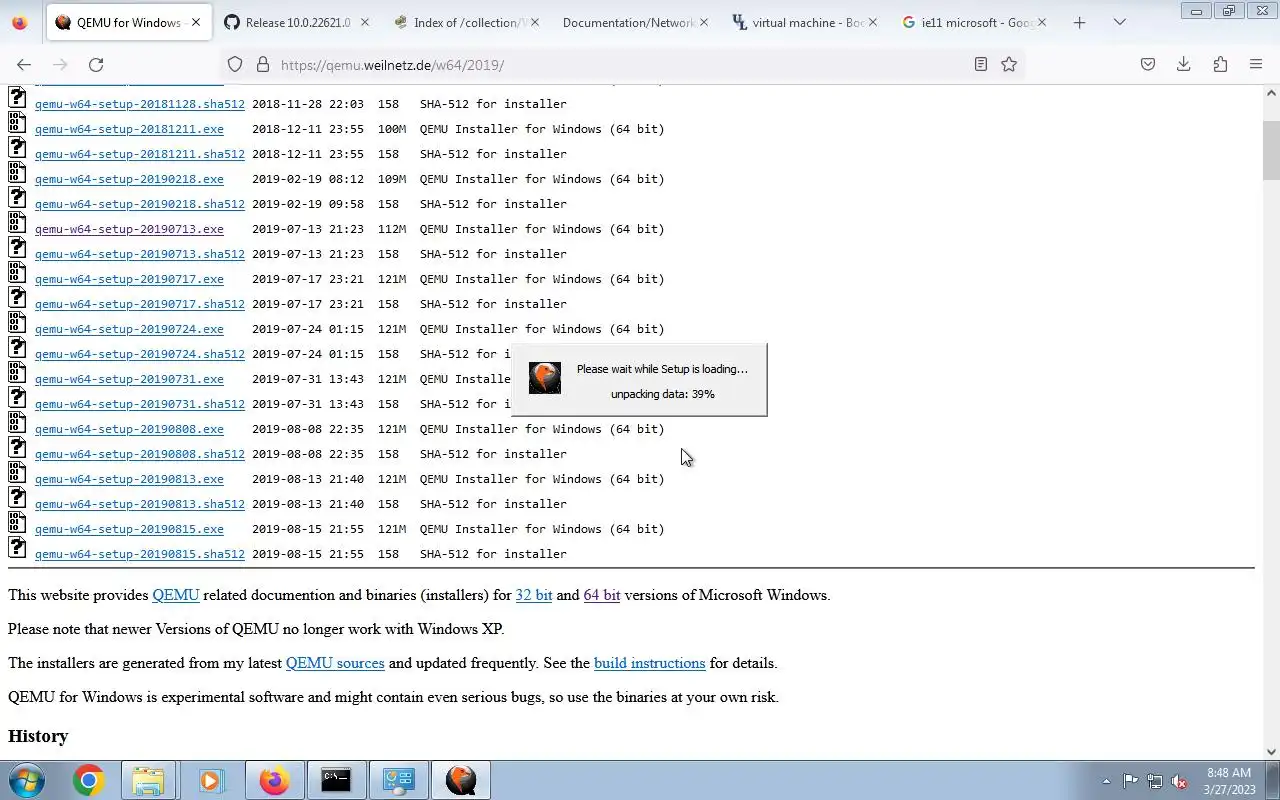Show site security lock information
Screen dimensions: 1280x800
tap(263, 64)
